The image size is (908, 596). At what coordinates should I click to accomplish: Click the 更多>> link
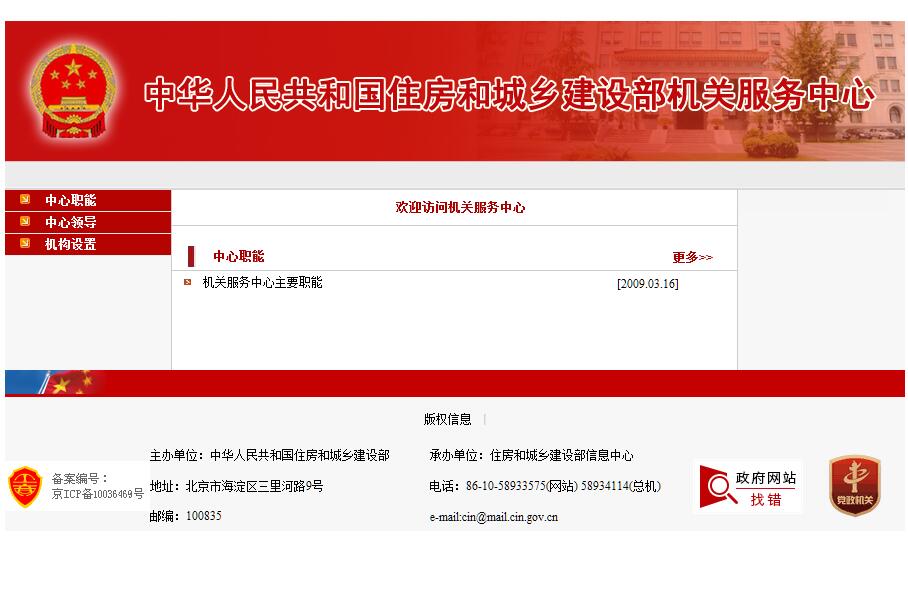pyautogui.click(x=693, y=257)
